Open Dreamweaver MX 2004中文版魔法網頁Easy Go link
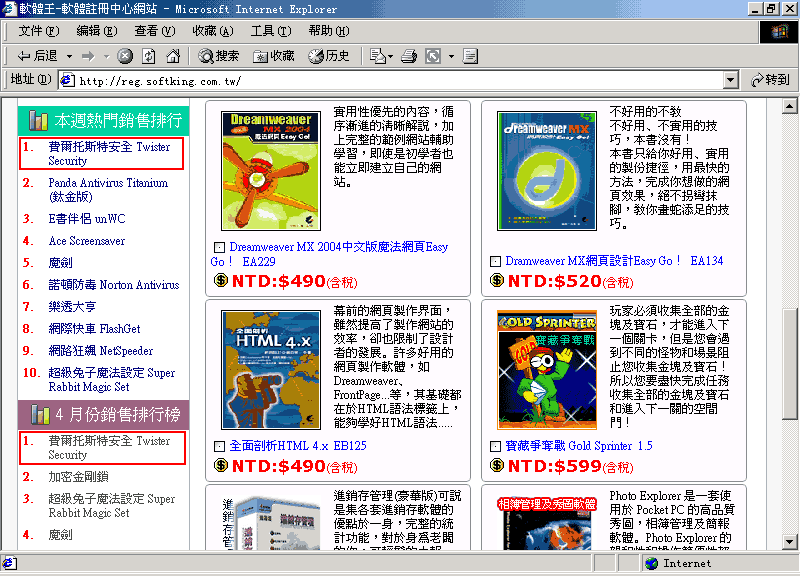The height and width of the screenshot is (576, 800). click(x=329, y=254)
